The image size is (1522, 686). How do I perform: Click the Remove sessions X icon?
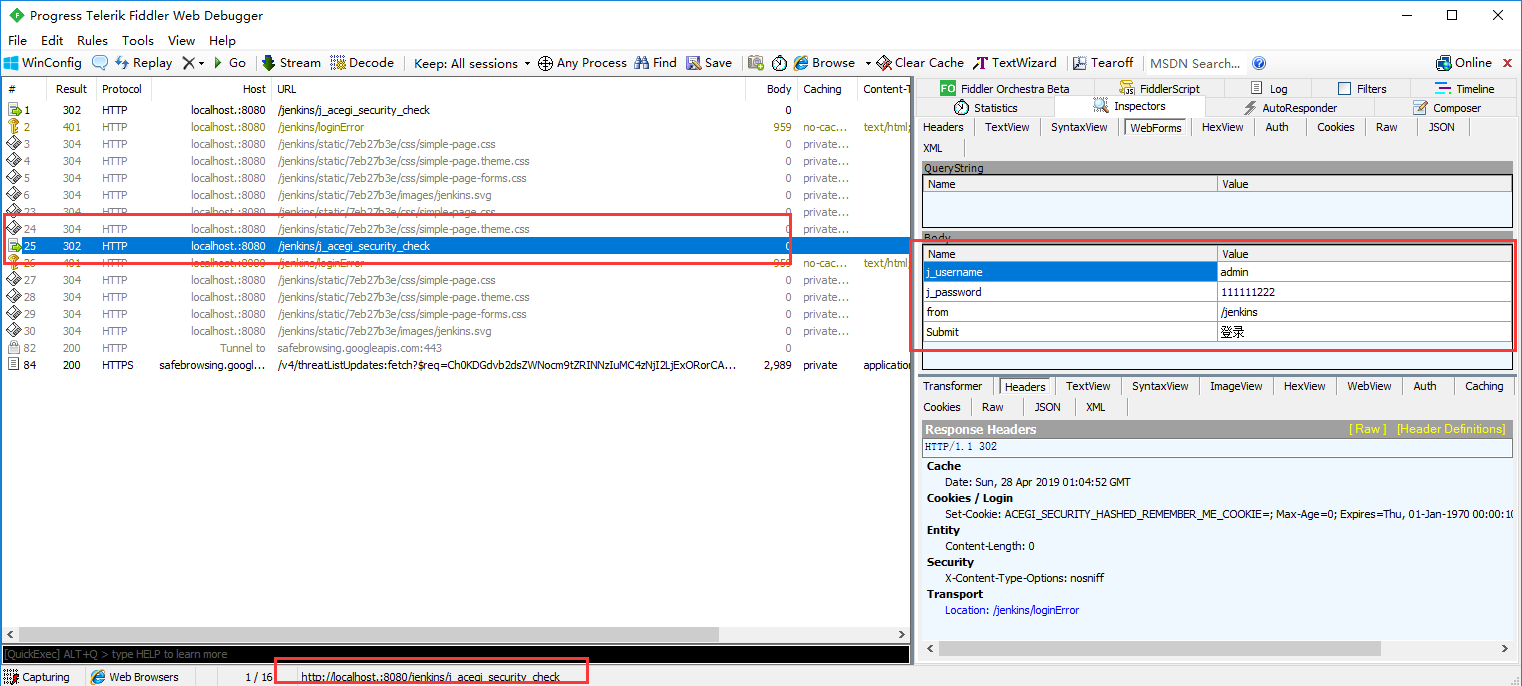click(x=188, y=63)
